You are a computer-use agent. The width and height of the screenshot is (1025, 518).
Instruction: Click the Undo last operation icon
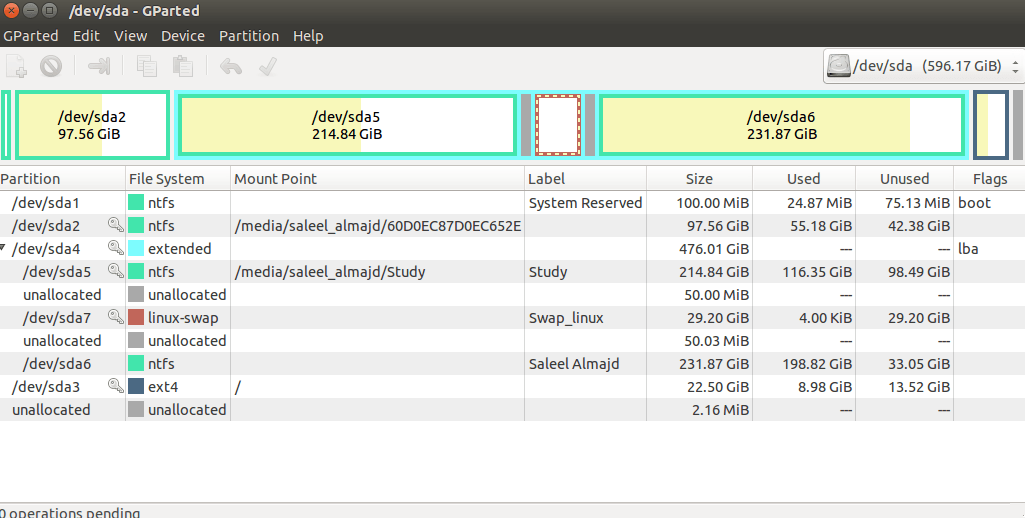[x=231, y=67]
